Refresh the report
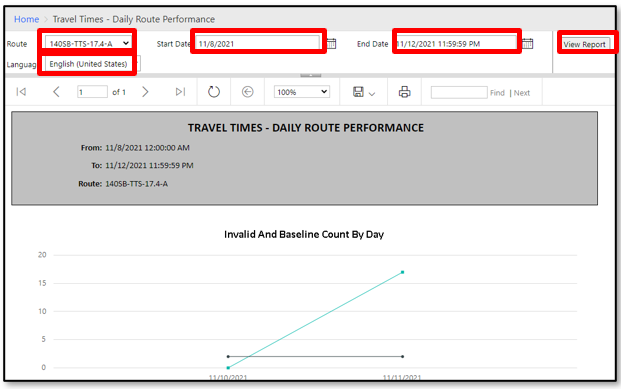The image size is (621, 389). (214, 92)
